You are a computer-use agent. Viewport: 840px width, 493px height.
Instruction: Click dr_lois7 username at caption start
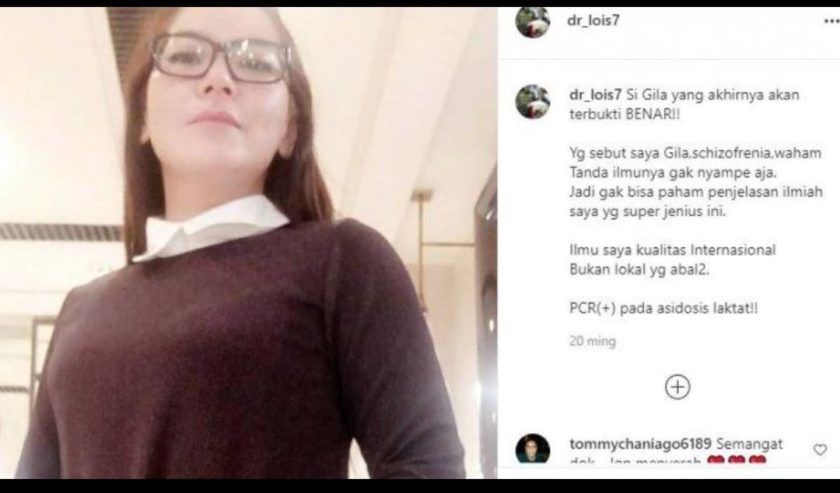pos(595,95)
